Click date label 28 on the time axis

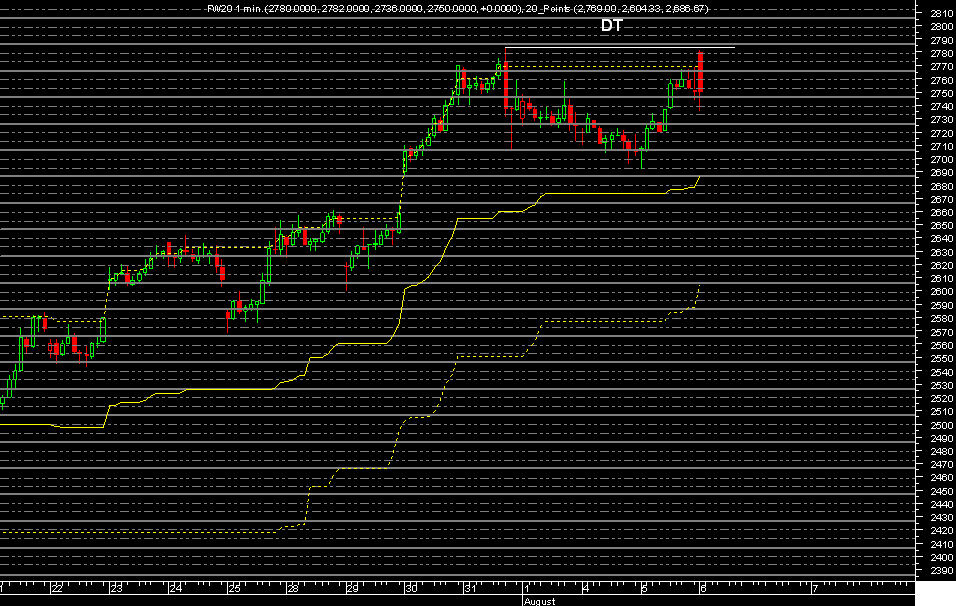click(x=293, y=588)
